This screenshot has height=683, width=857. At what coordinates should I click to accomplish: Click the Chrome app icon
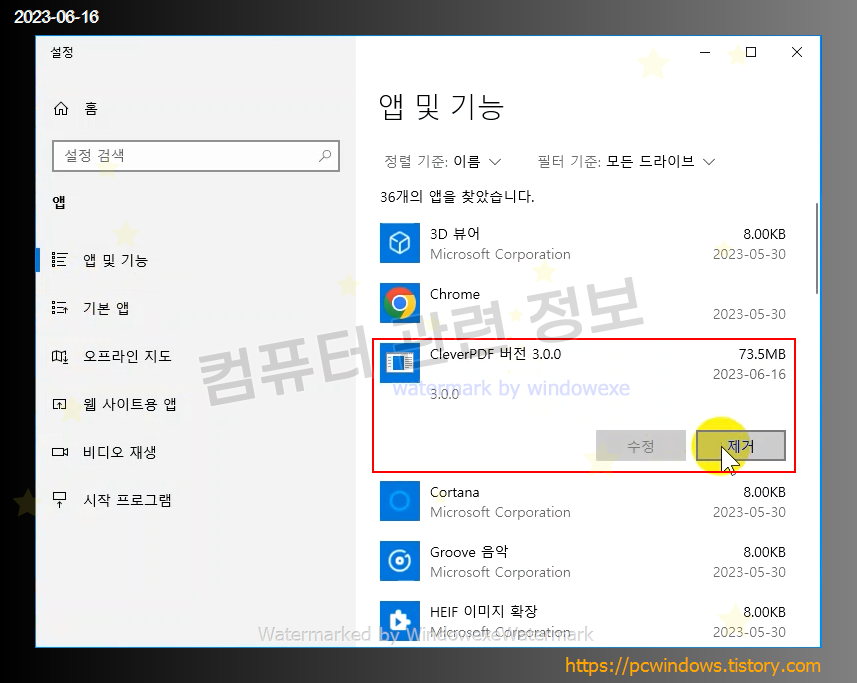(400, 303)
